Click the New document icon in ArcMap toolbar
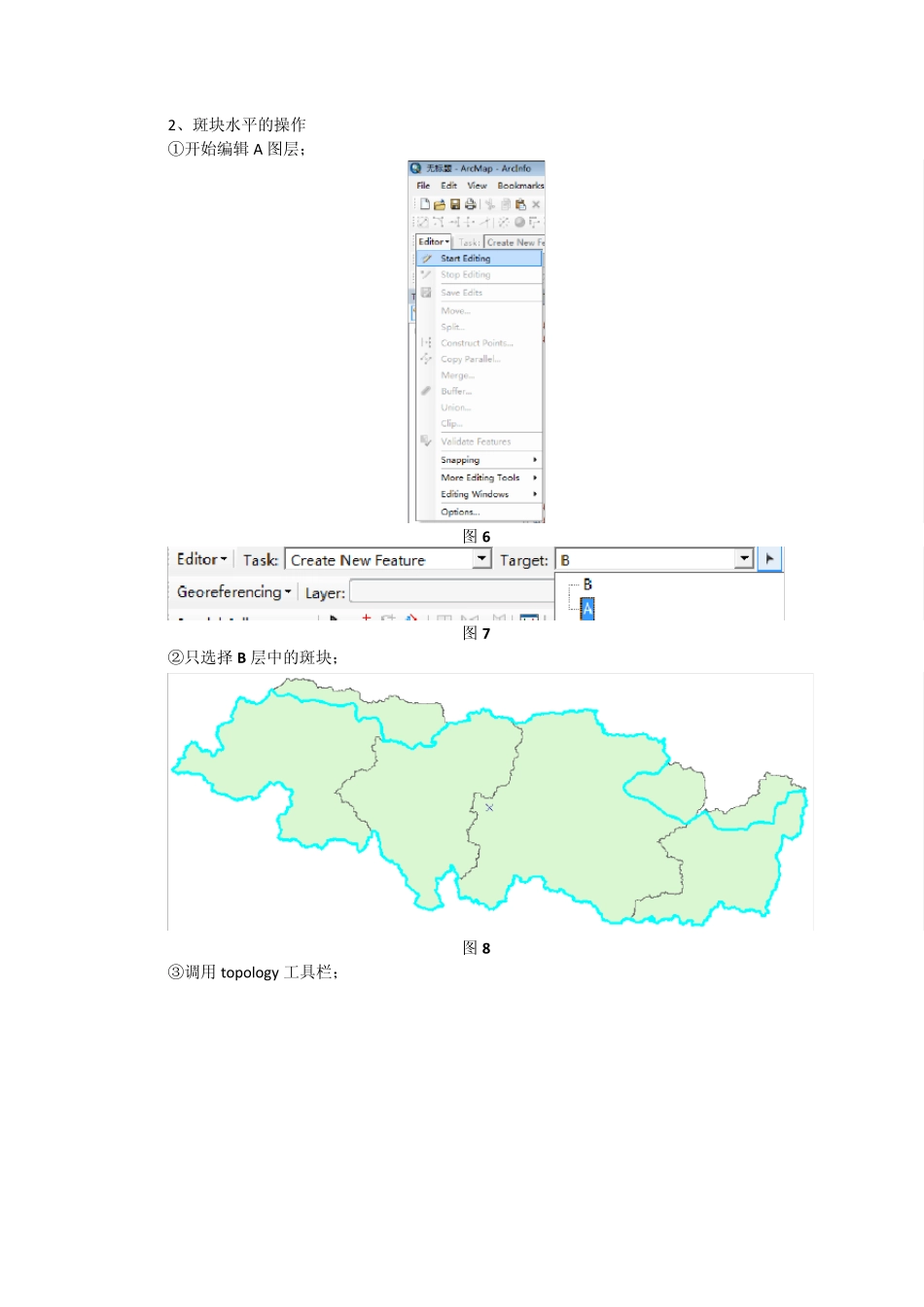The image size is (924, 1307). click(425, 204)
